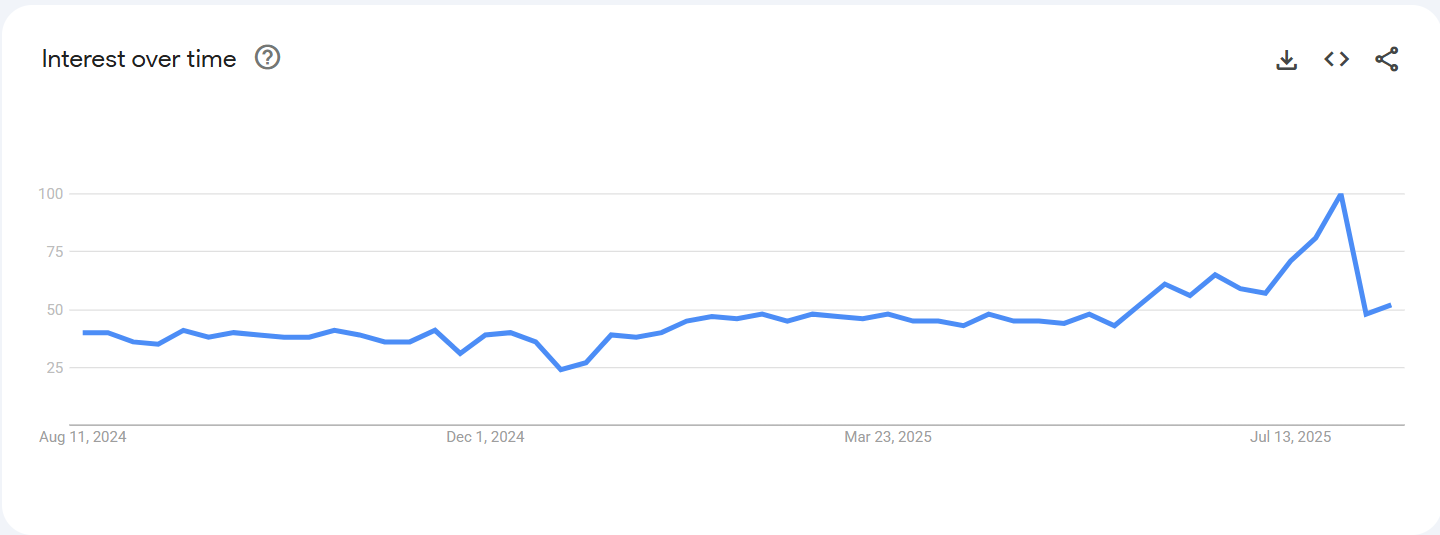Click the help question mark icon
The image size is (1440, 535).
tap(268, 58)
